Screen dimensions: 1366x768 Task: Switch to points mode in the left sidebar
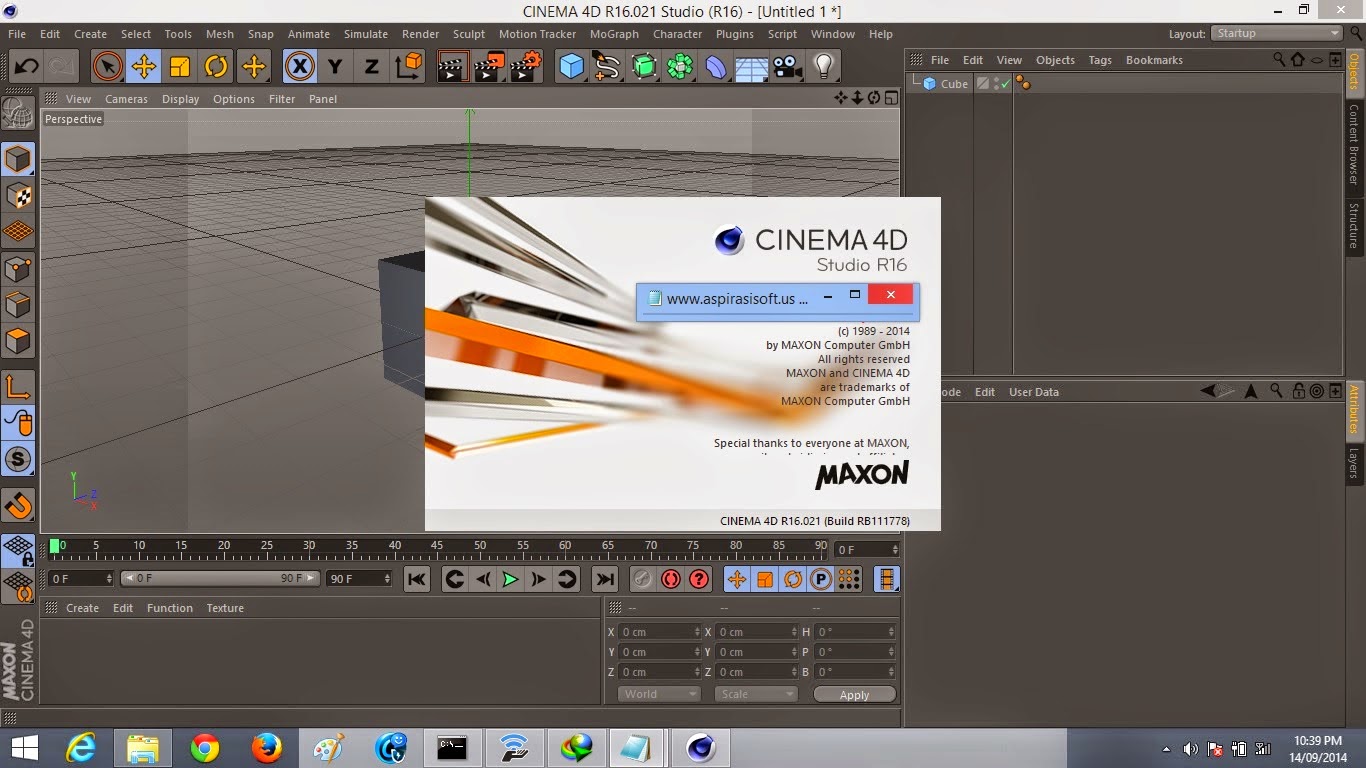(x=18, y=268)
